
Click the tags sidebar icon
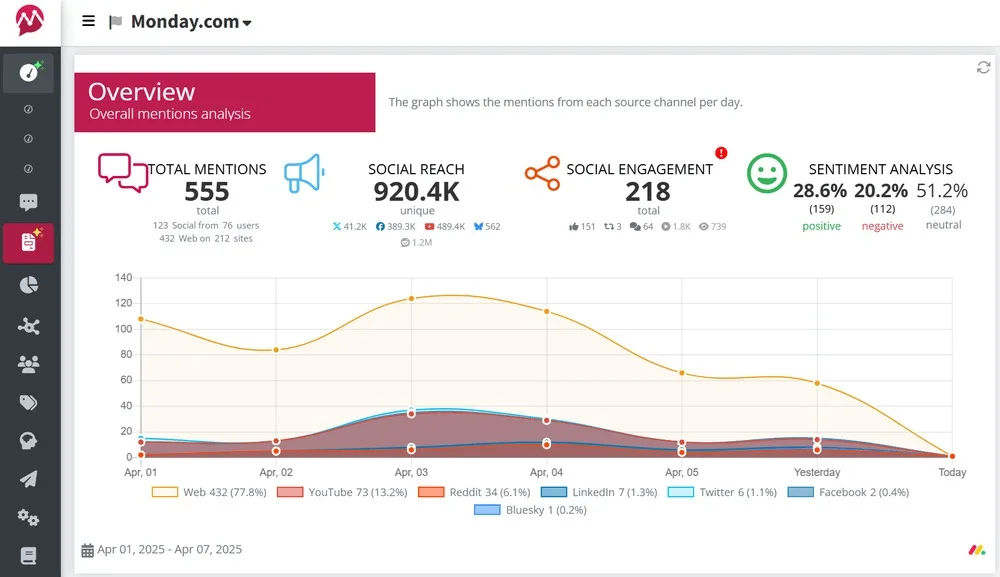28,403
